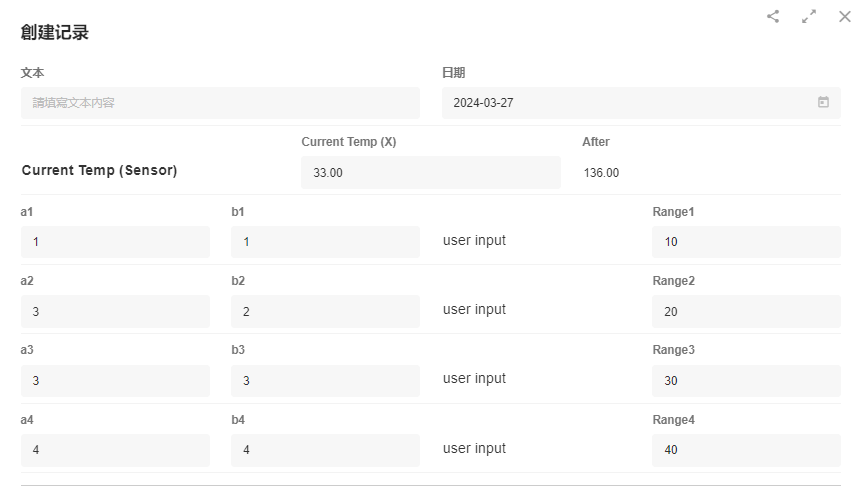Select the date field showing 2024-03-27

click(630, 103)
